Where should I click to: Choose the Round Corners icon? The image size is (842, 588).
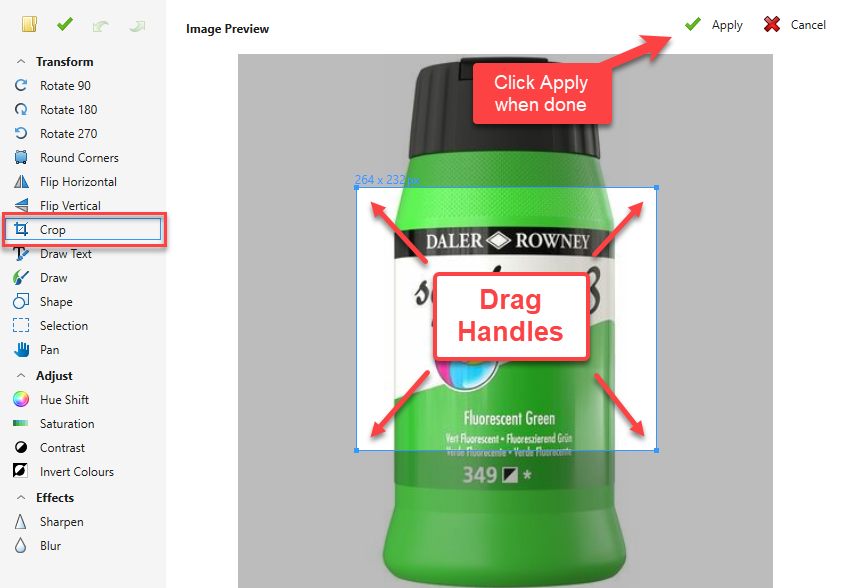[21, 157]
